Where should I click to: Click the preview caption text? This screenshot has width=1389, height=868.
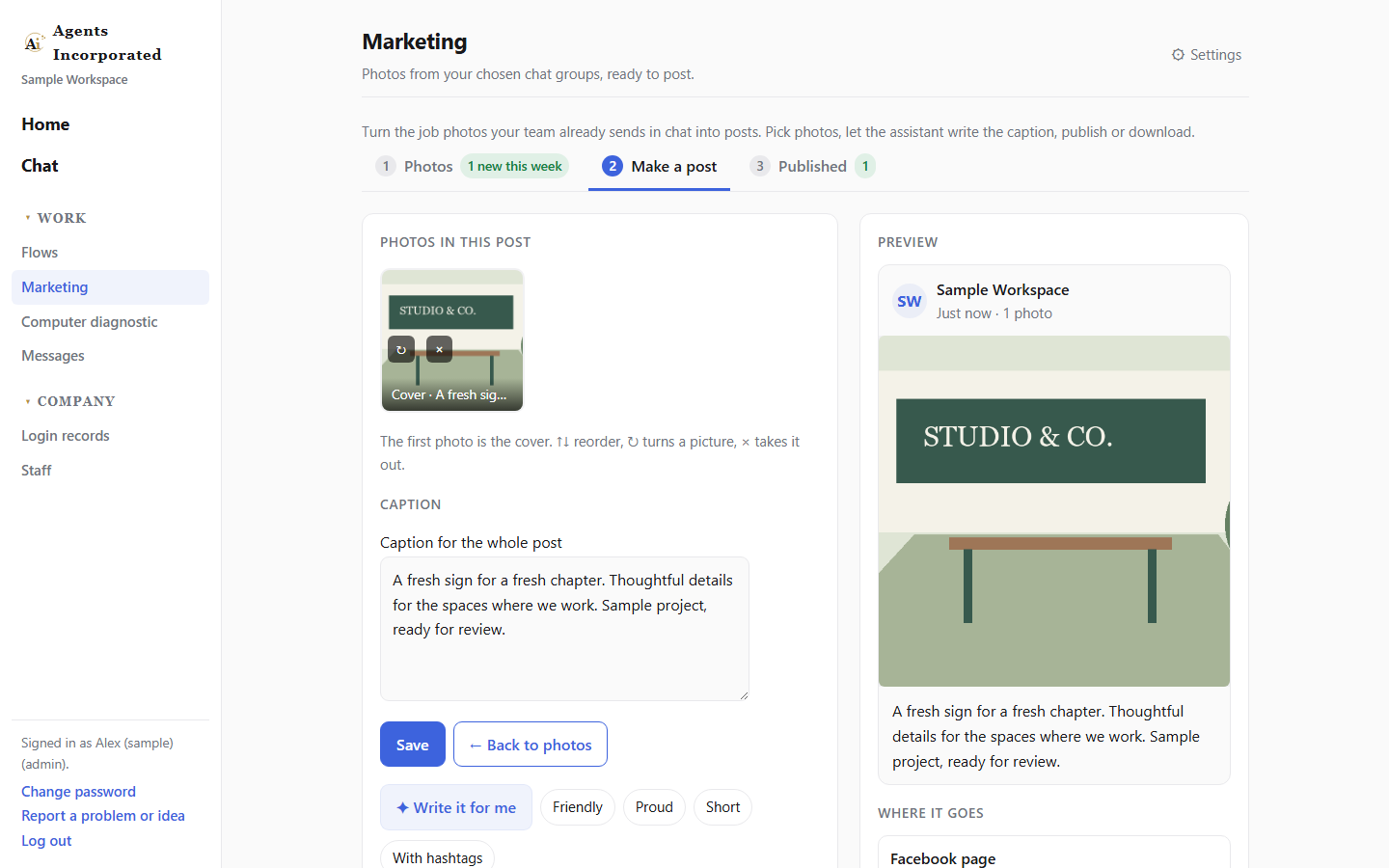[1046, 736]
